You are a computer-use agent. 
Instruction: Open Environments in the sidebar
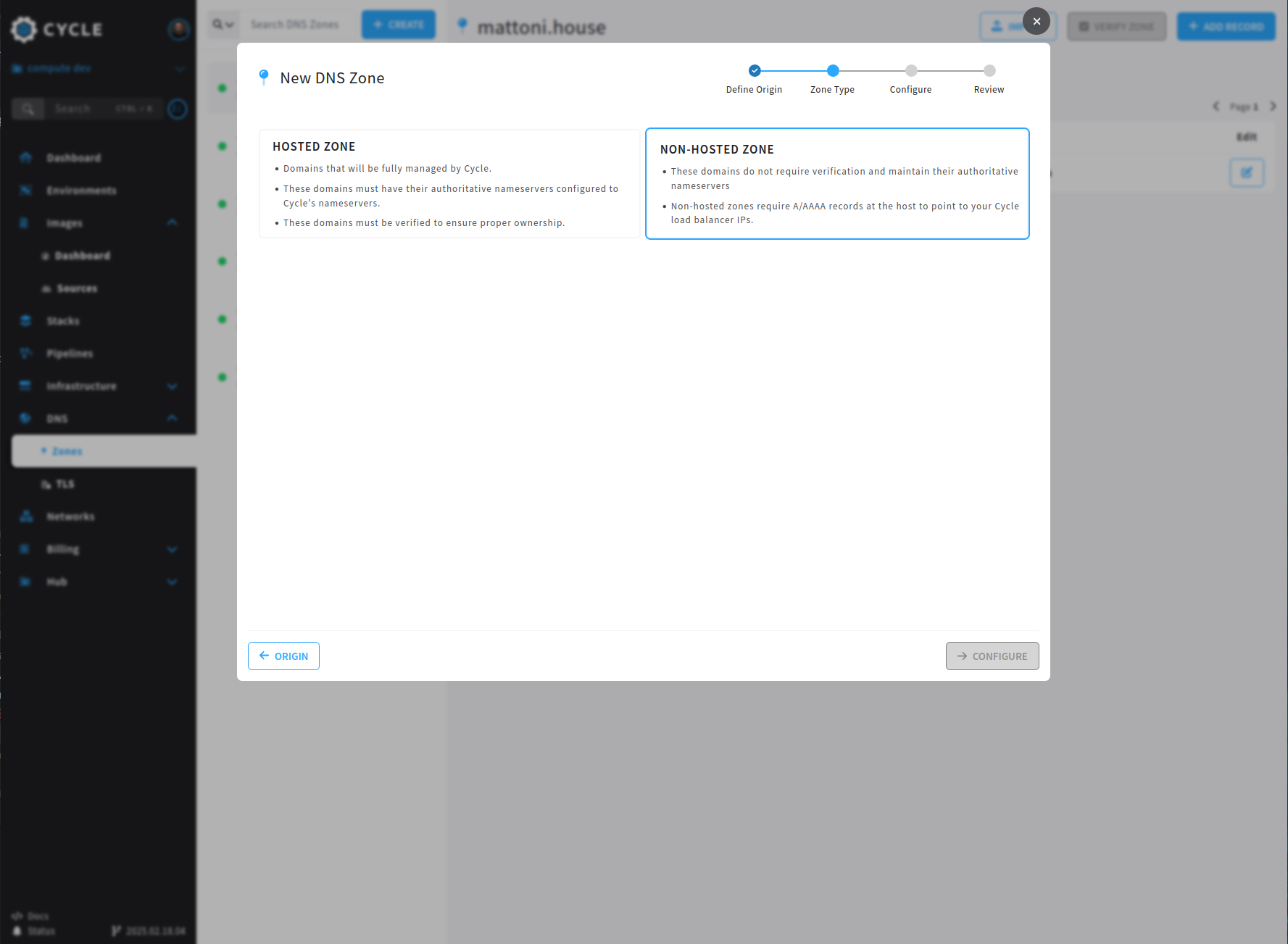point(81,191)
